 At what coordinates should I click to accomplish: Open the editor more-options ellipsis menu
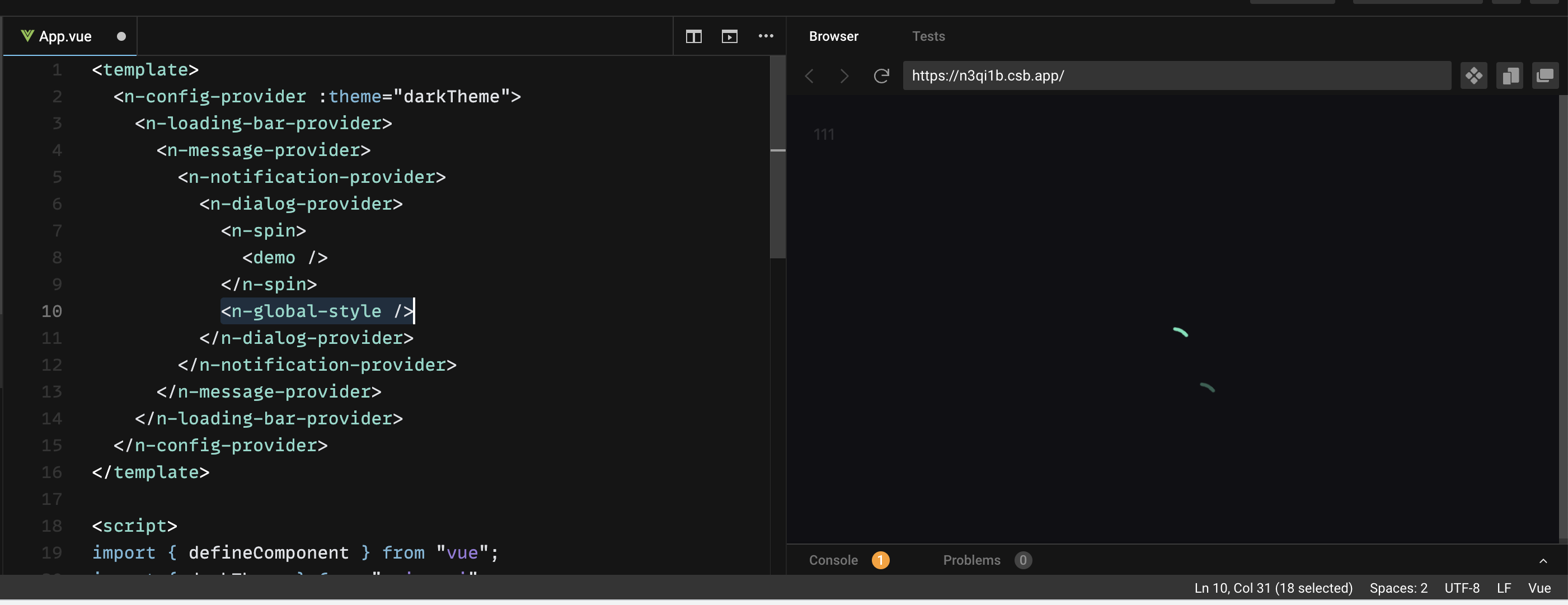pos(766,36)
